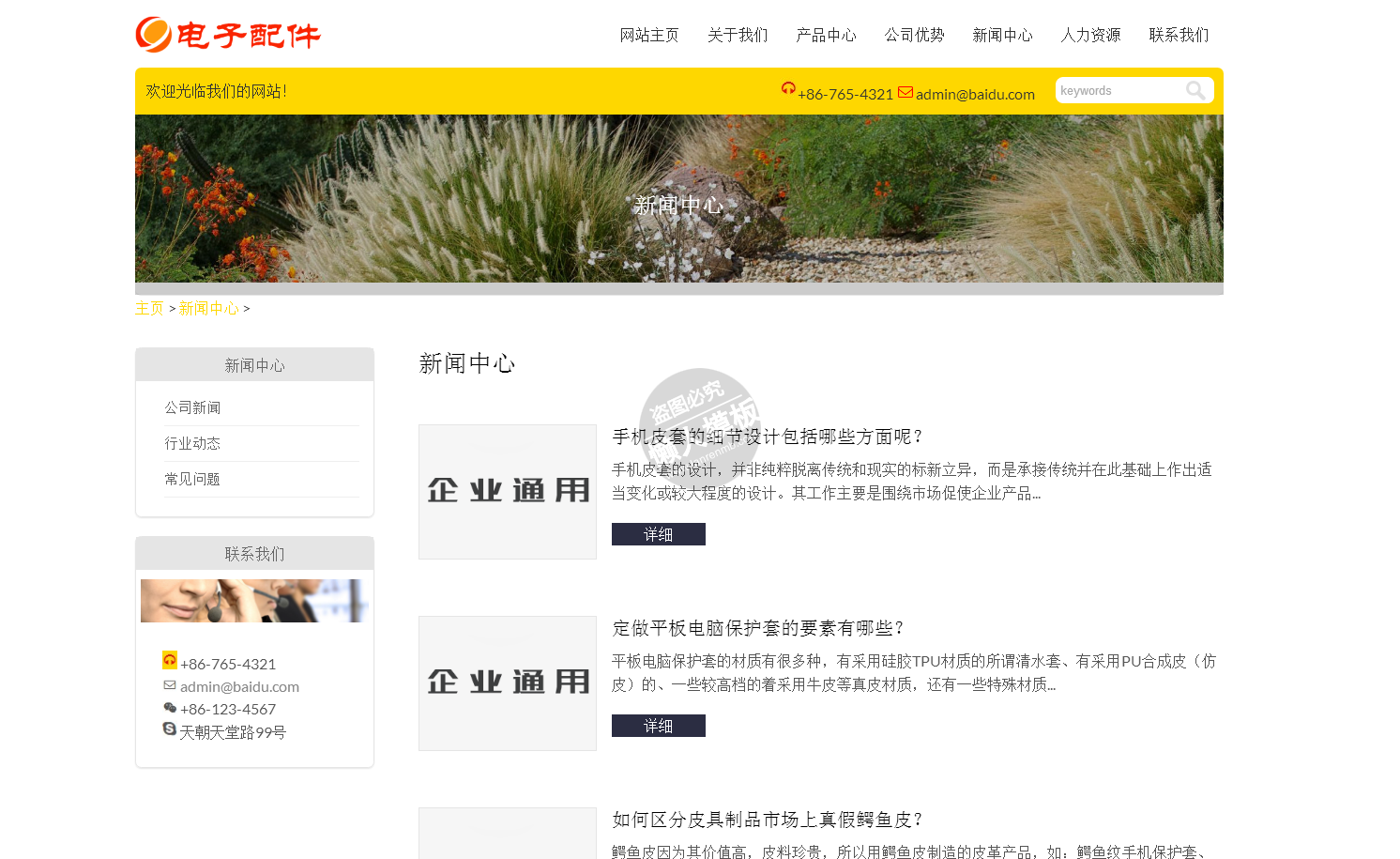This screenshot has width=1400, height=859.
Task: Go to 人力资源 in the top navigation
Action: 1090,35
